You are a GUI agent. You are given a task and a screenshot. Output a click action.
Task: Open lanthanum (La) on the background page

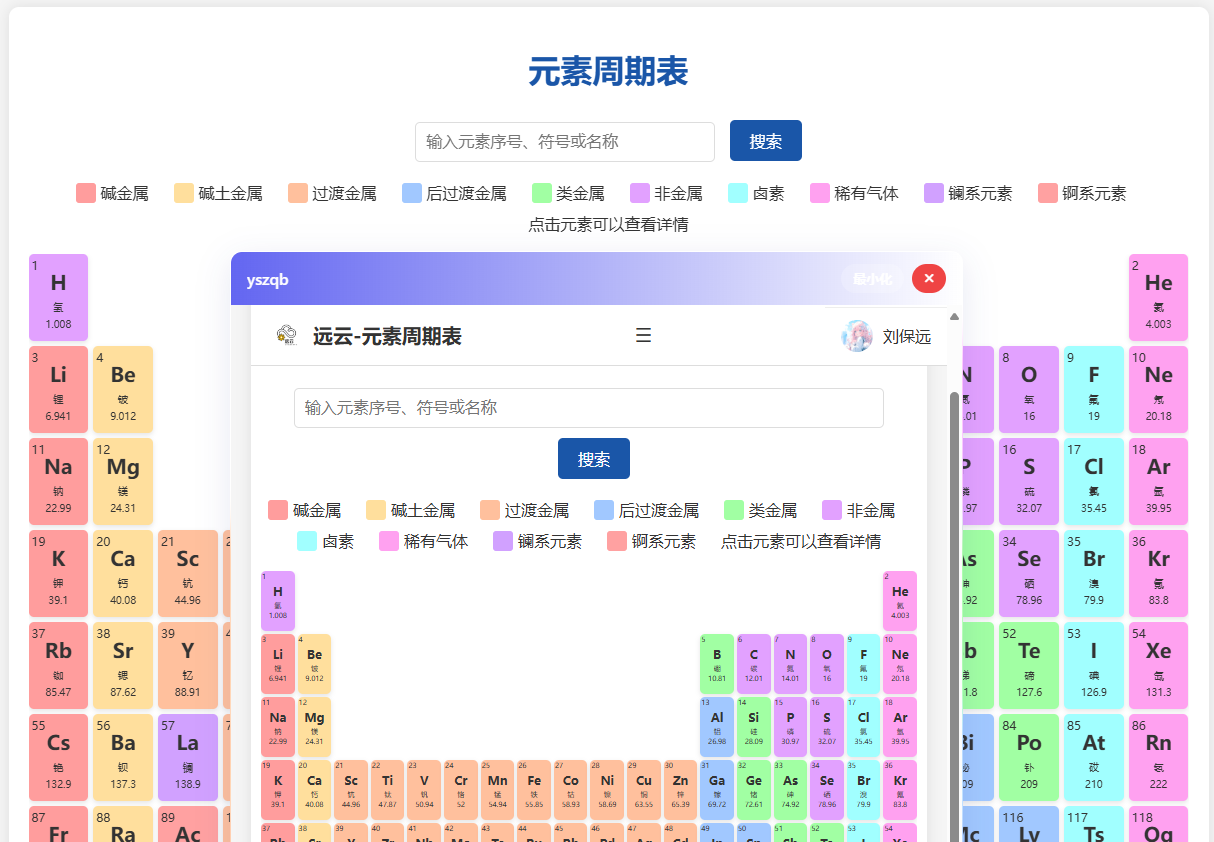pyautogui.click(x=188, y=757)
